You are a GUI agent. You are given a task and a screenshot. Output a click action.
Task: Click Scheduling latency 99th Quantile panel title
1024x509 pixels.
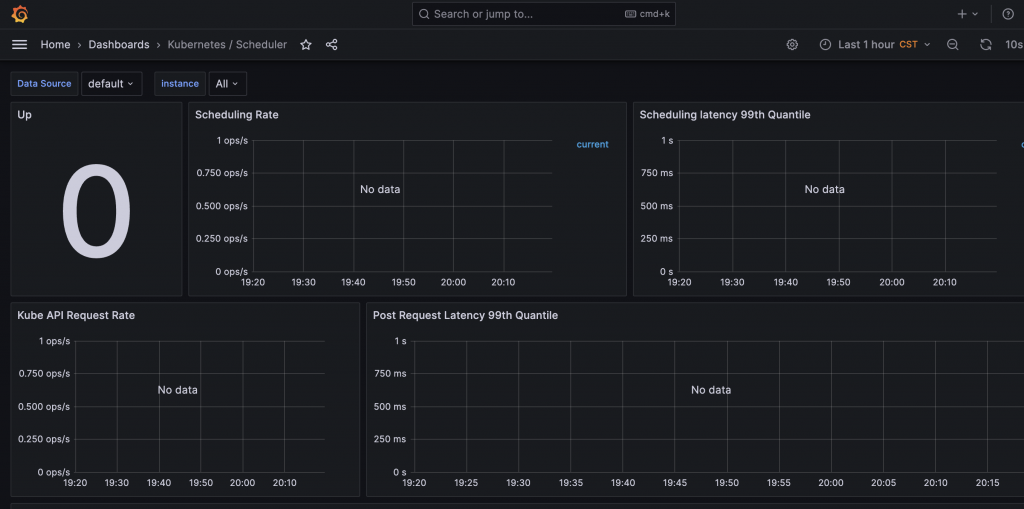coord(725,114)
